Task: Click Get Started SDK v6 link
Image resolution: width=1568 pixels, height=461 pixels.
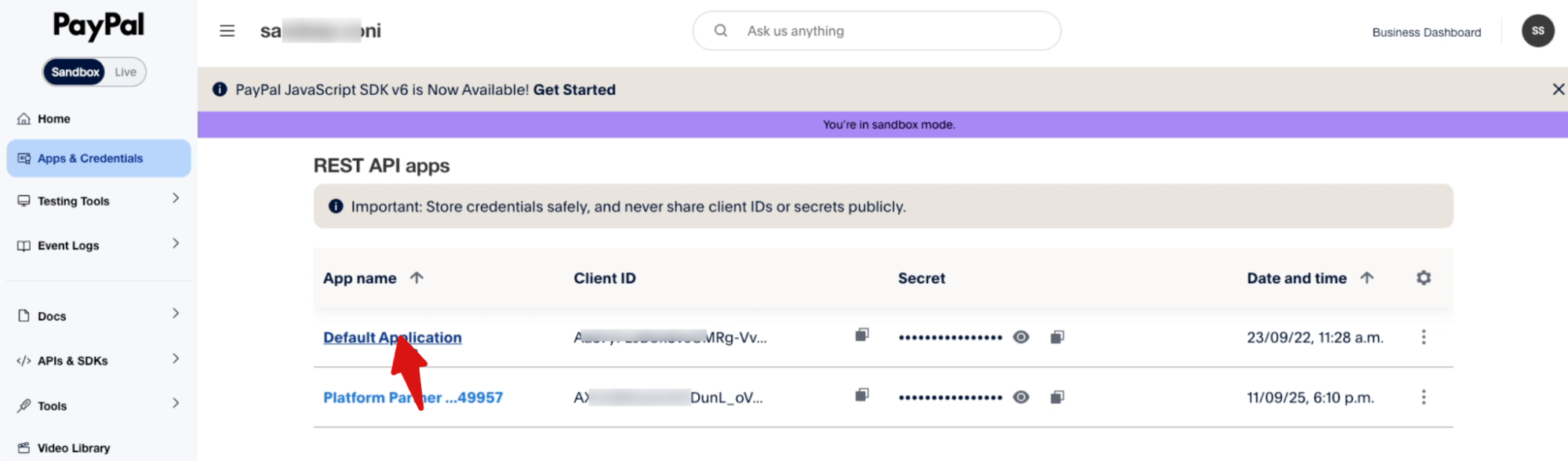Action: [574, 90]
